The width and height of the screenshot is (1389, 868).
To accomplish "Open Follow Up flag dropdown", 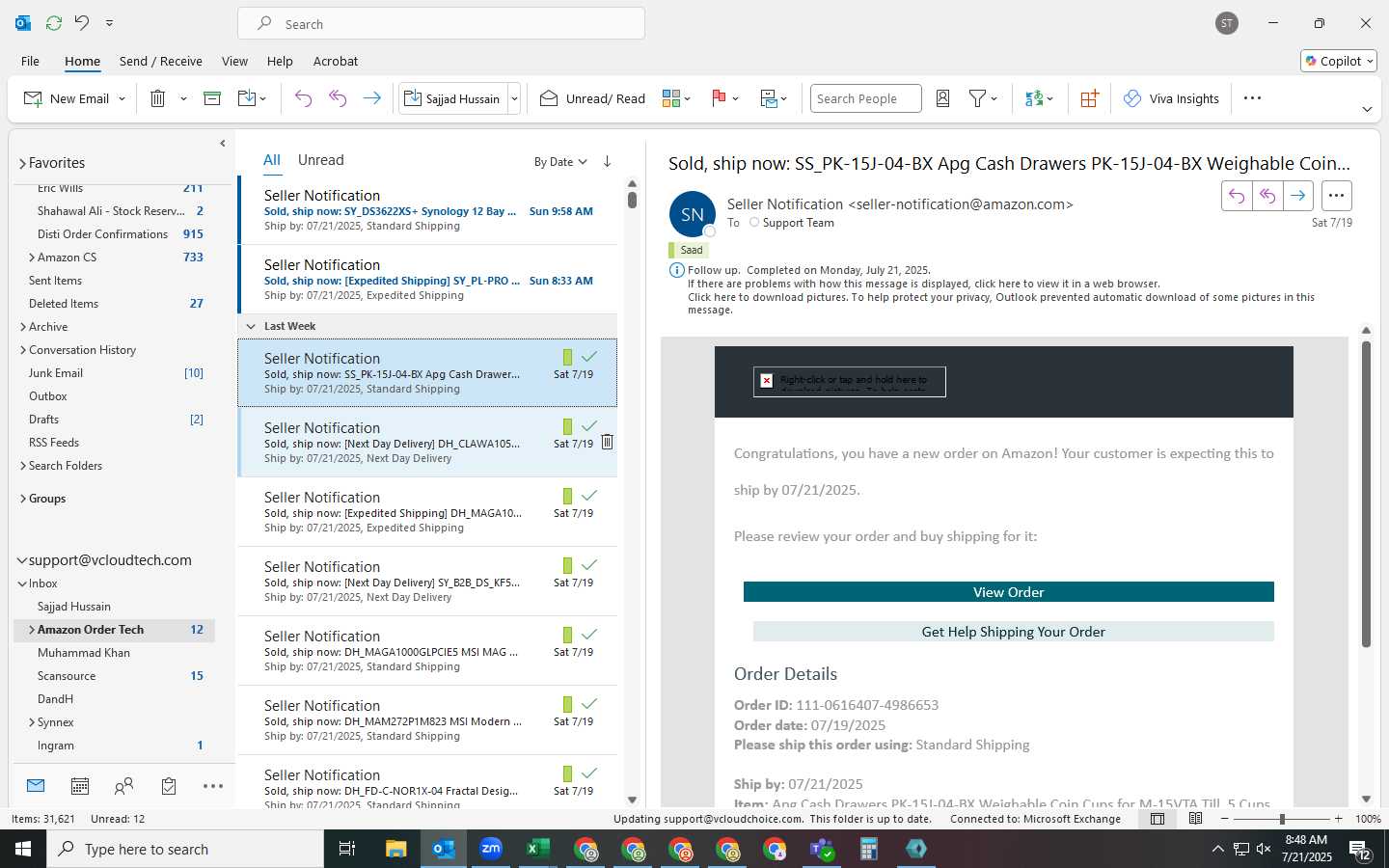I will point(724,98).
